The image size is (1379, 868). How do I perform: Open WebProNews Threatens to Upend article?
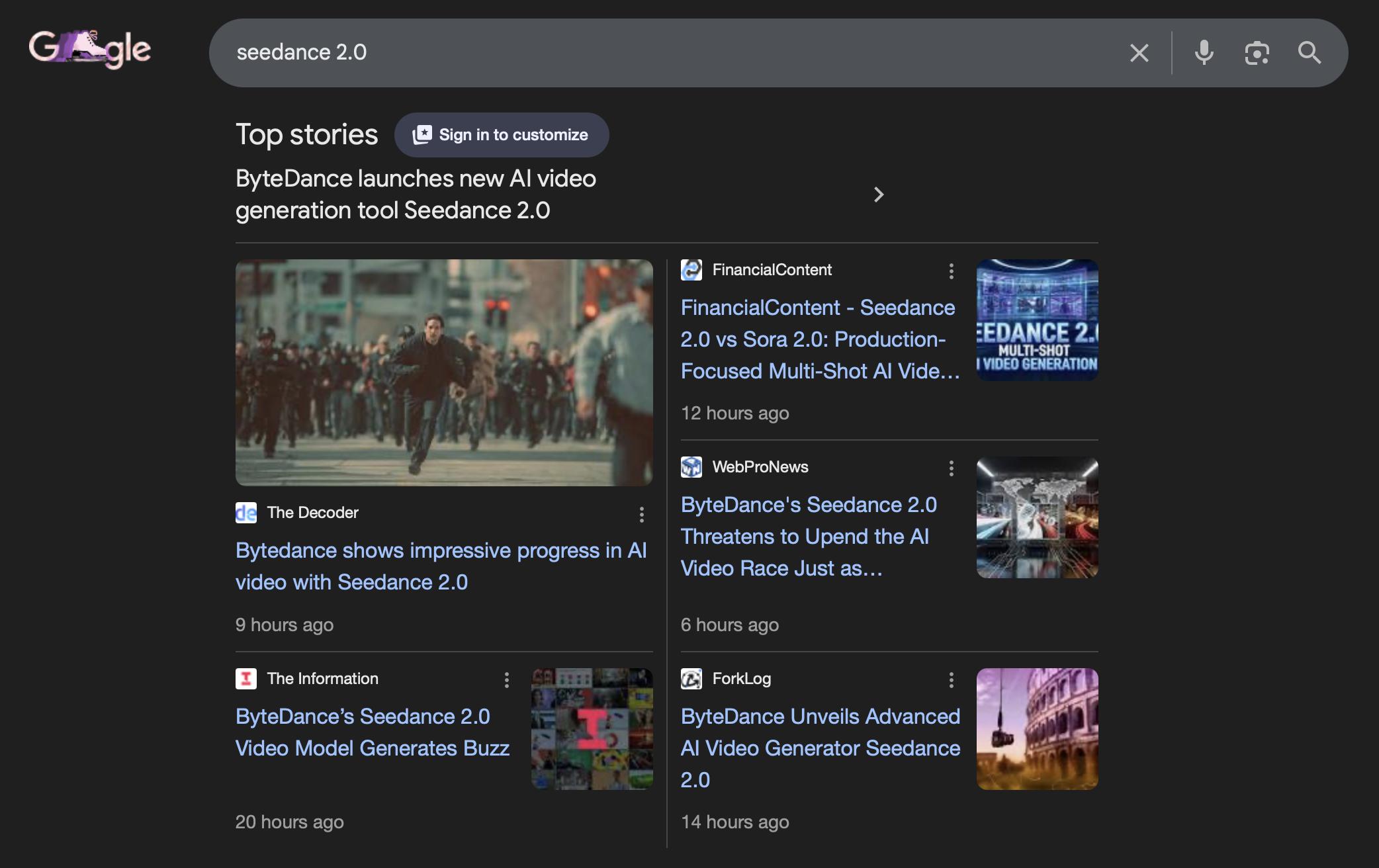pyautogui.click(x=809, y=537)
